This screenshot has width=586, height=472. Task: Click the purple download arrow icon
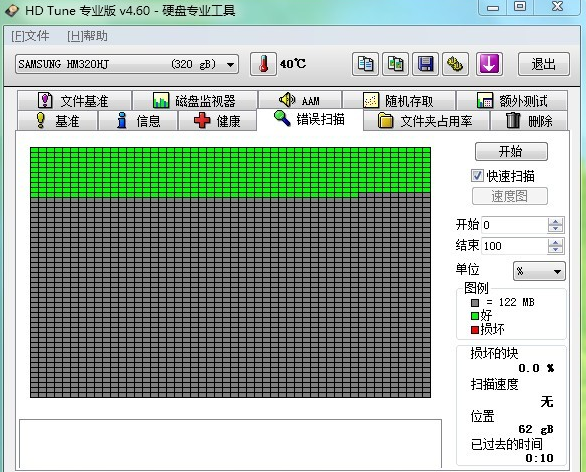489,64
